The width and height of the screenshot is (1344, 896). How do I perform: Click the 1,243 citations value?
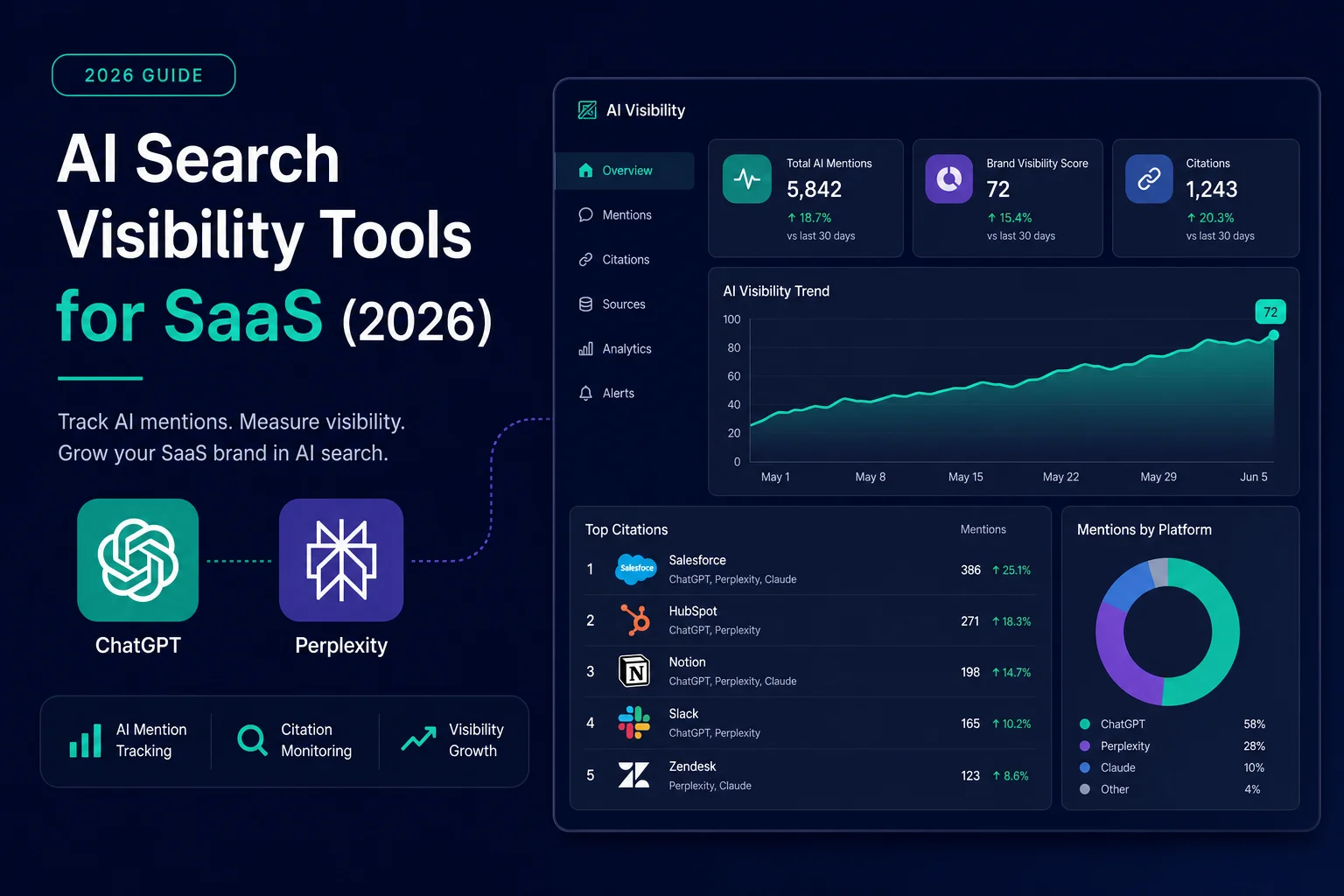click(1211, 189)
